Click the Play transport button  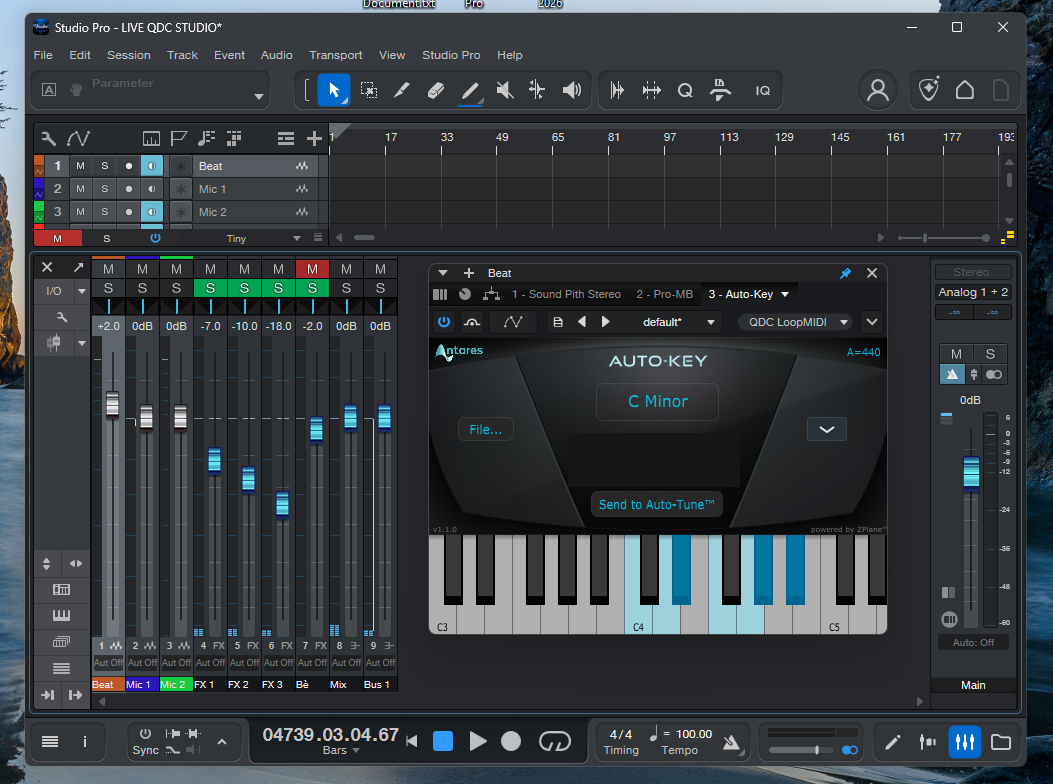pos(477,741)
